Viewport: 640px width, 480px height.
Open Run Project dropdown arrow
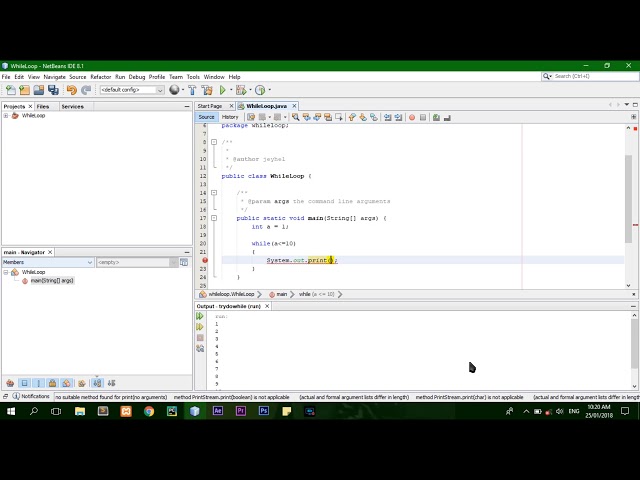pyautogui.click(x=231, y=90)
